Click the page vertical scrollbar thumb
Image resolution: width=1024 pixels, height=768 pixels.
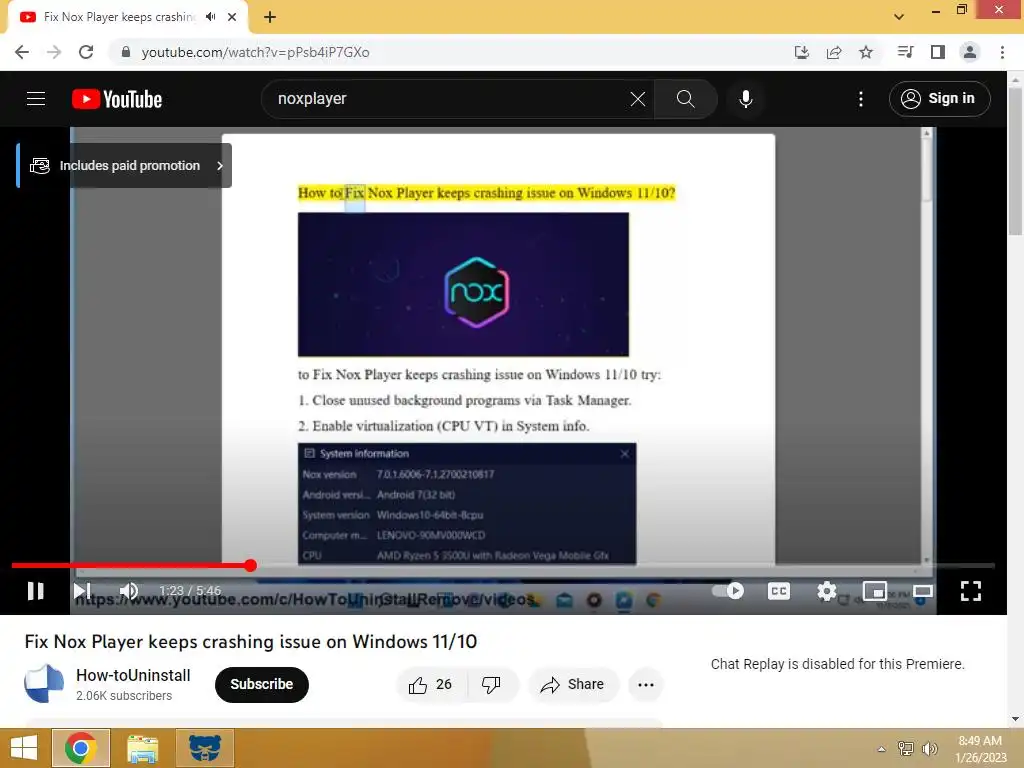(1015, 161)
